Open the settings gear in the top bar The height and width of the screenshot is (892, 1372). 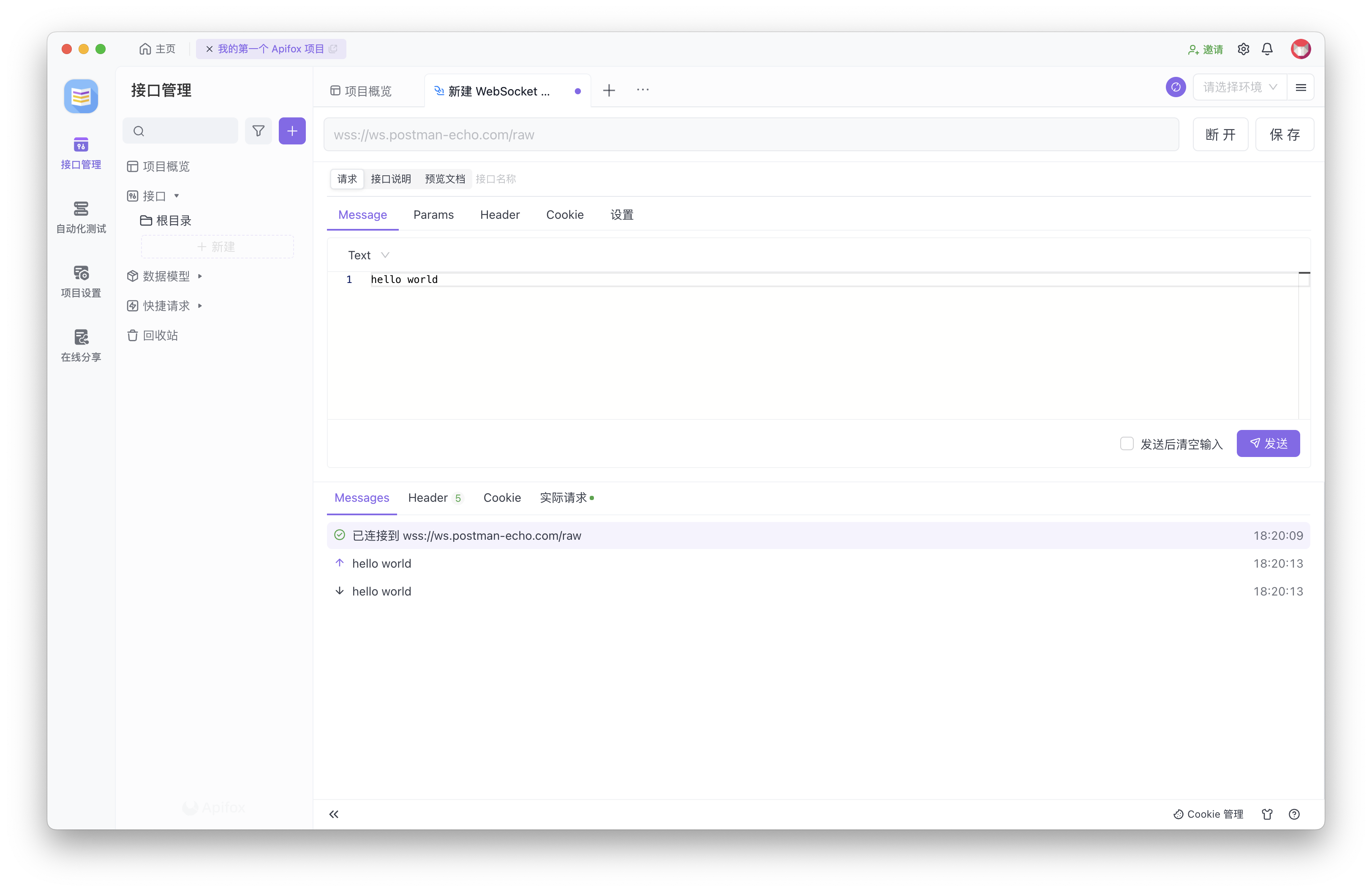[1244, 49]
